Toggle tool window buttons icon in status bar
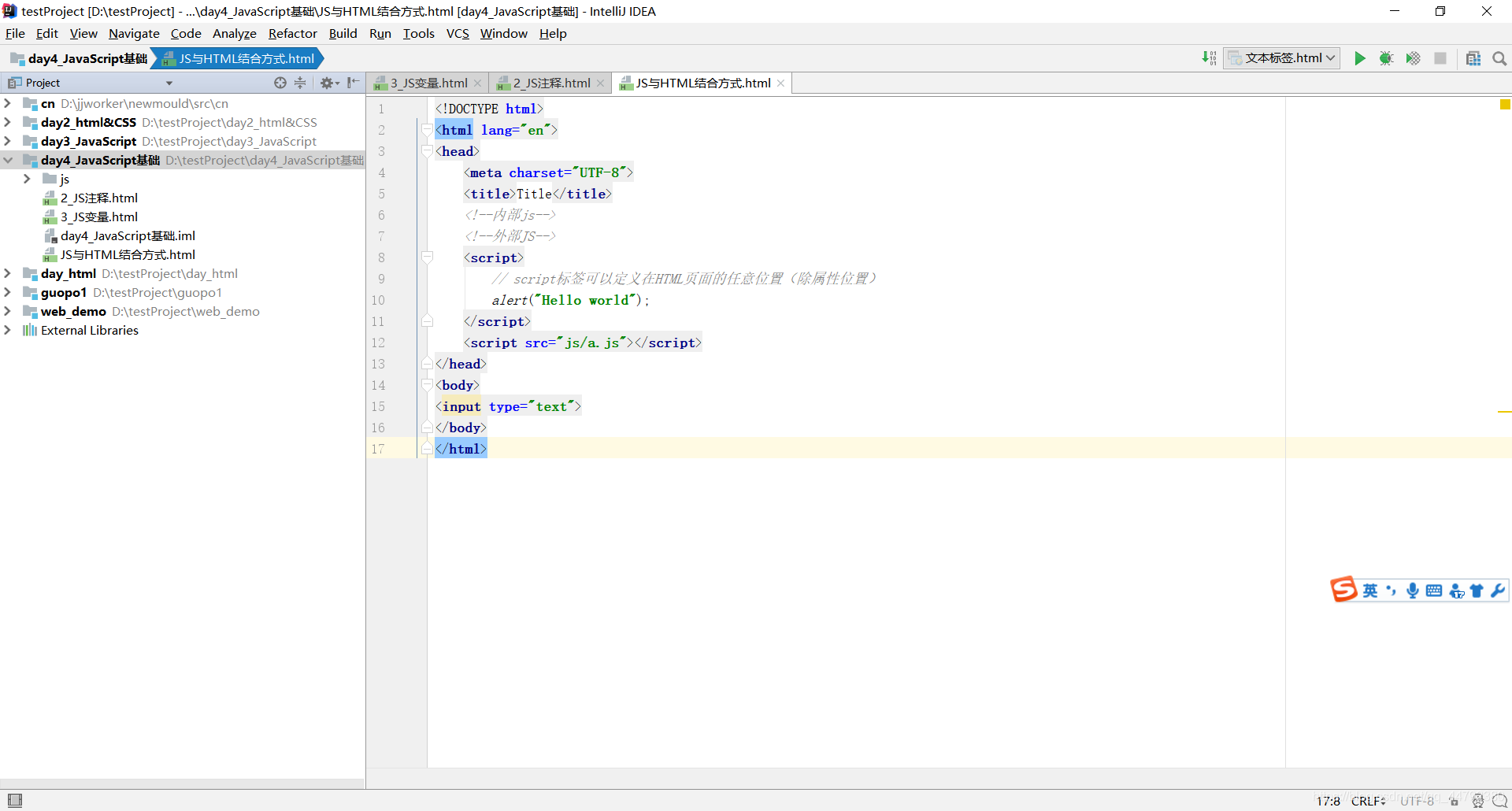The image size is (1512, 811). coord(15,800)
